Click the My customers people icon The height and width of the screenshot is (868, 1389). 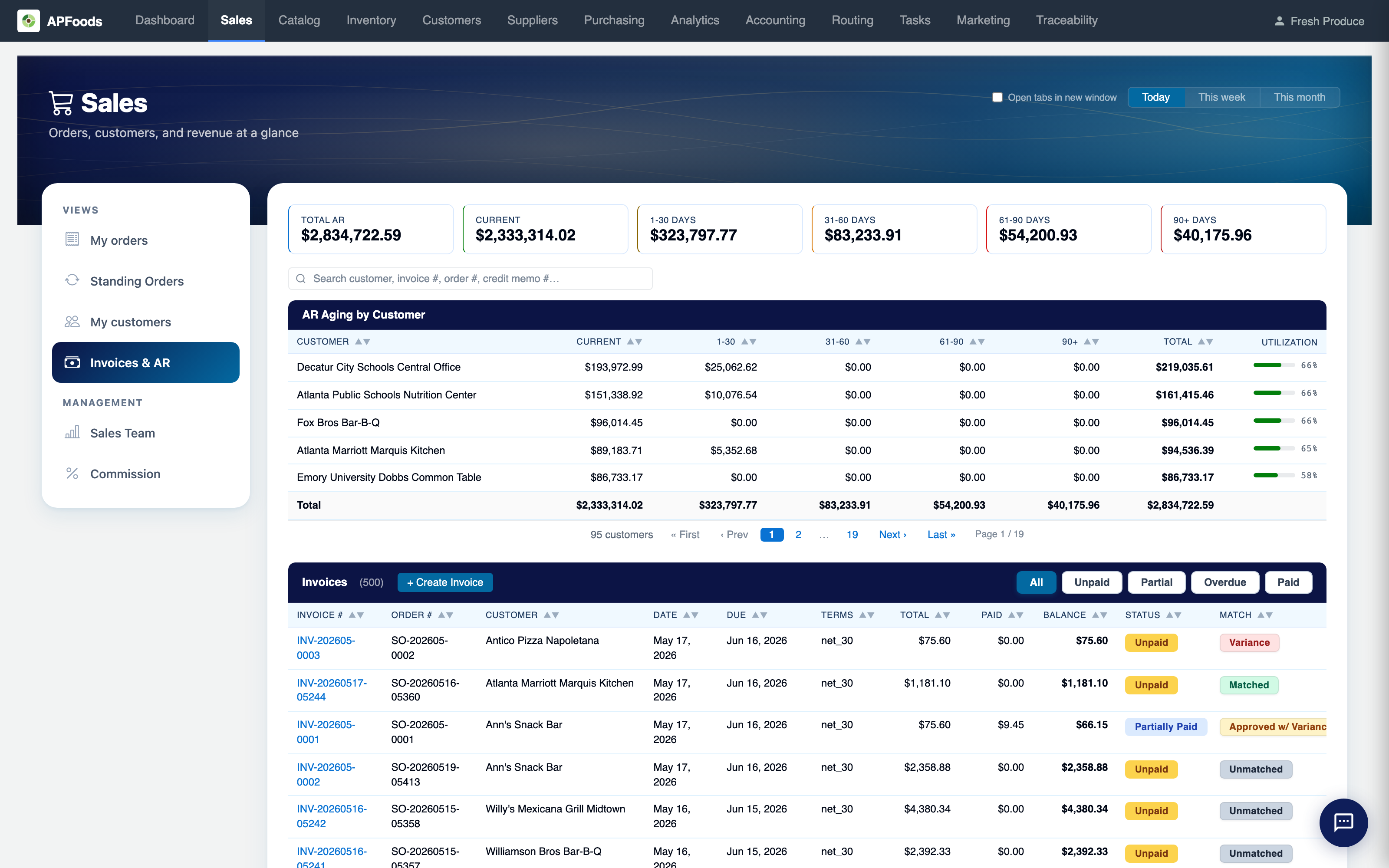(72, 322)
